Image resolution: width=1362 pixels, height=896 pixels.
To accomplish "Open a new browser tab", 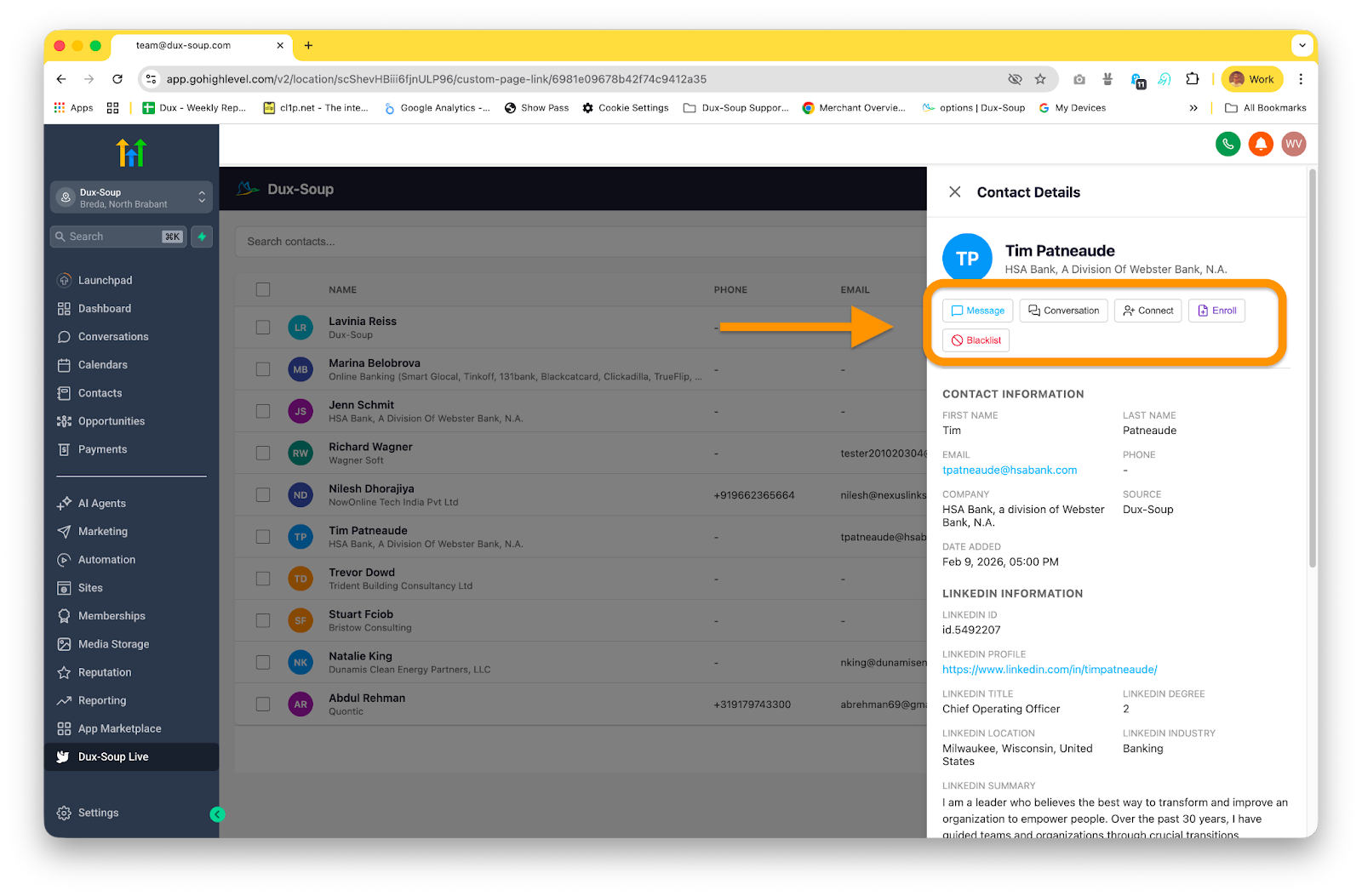I will tap(308, 45).
